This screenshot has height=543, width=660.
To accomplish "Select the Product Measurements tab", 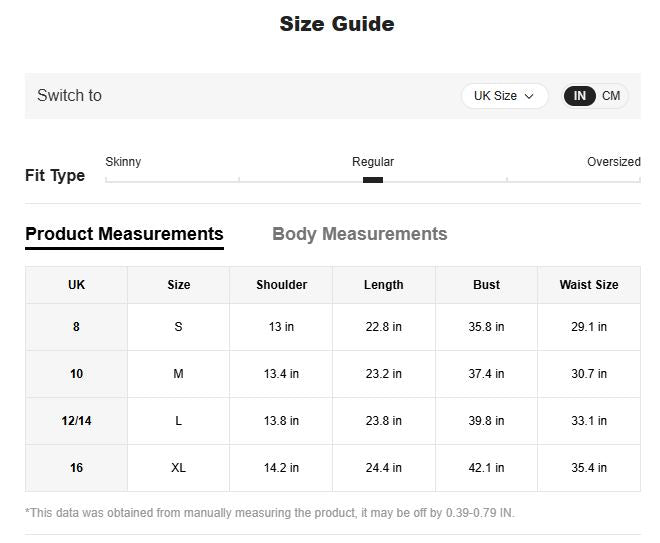I will point(124,234).
